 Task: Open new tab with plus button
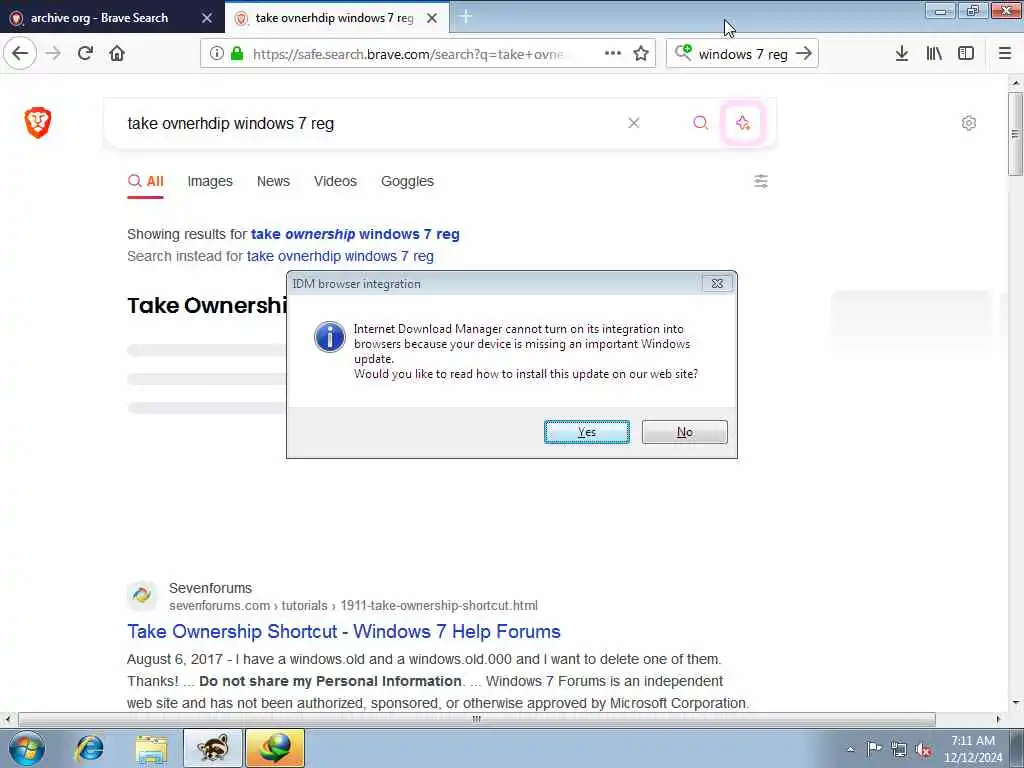pos(466,17)
